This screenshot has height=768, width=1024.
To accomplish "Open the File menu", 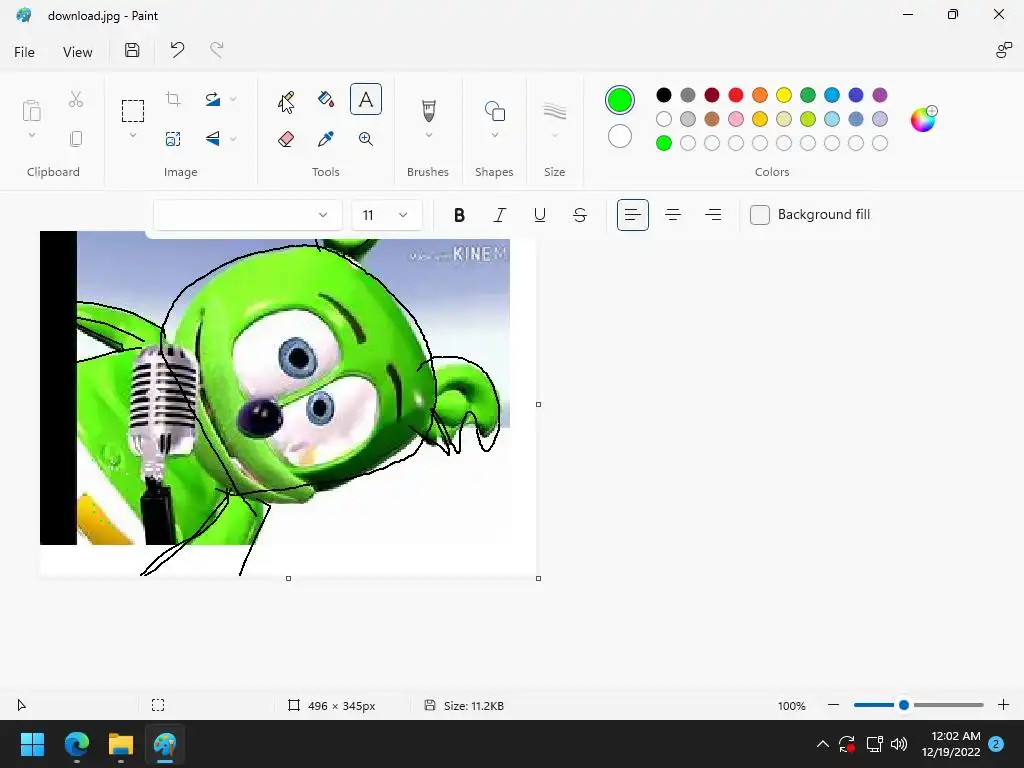I will click(24, 52).
